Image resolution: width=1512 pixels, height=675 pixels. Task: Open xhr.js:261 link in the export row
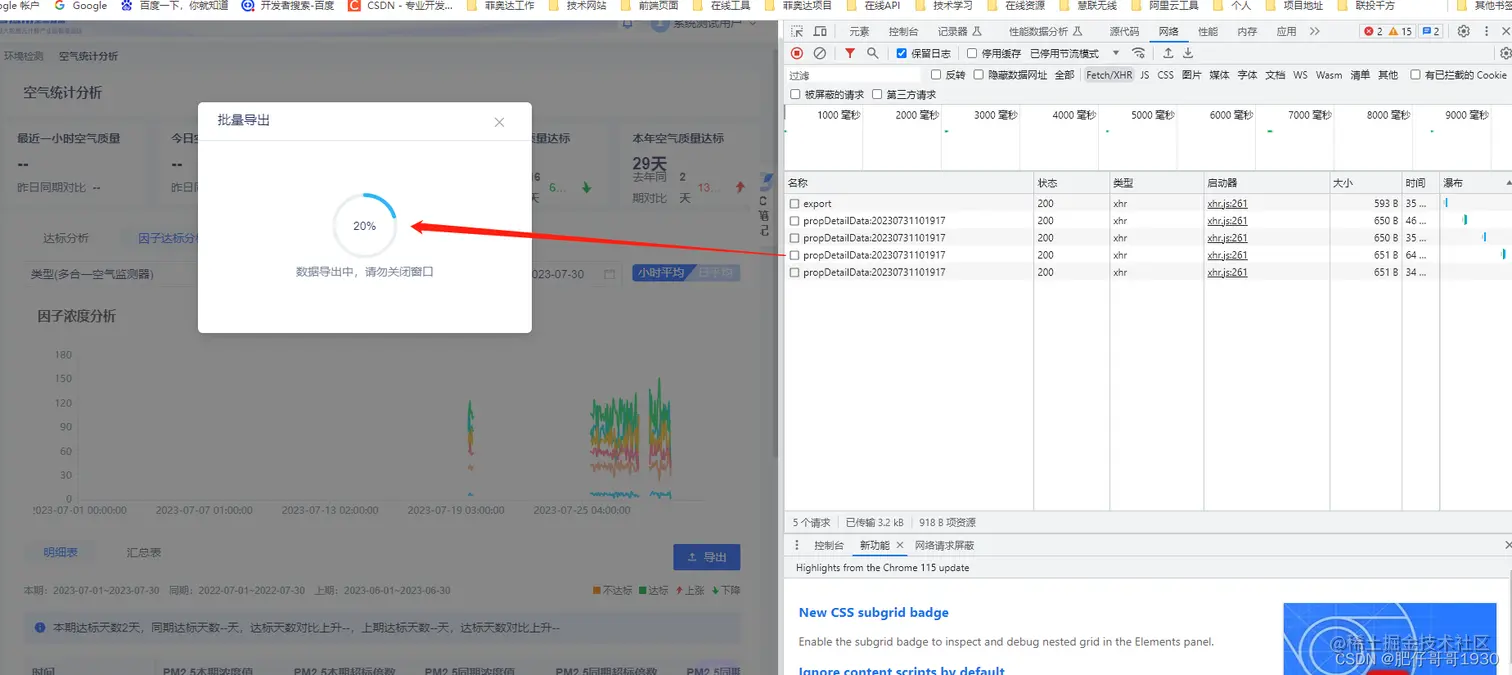1227,203
